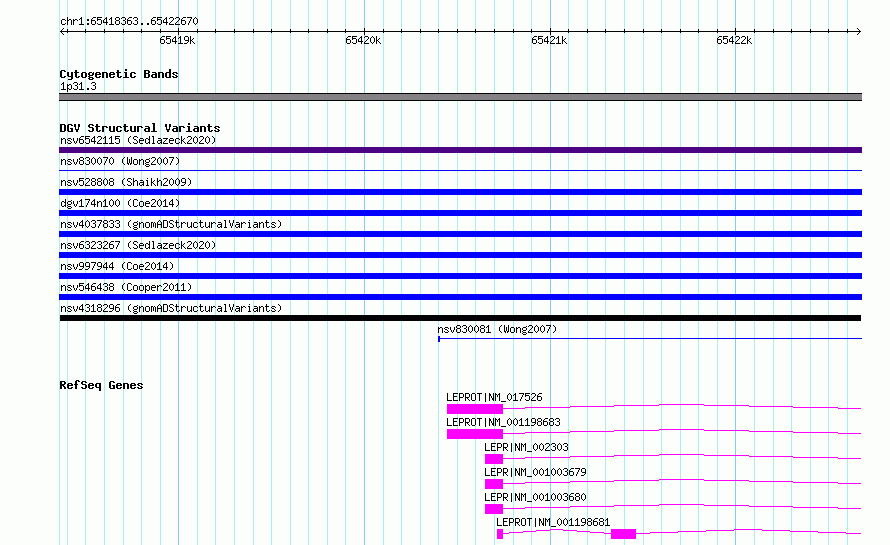Click the magenta exon of LEPR|NM_002303
The width and height of the screenshot is (890, 545).
pyautogui.click(x=494, y=459)
